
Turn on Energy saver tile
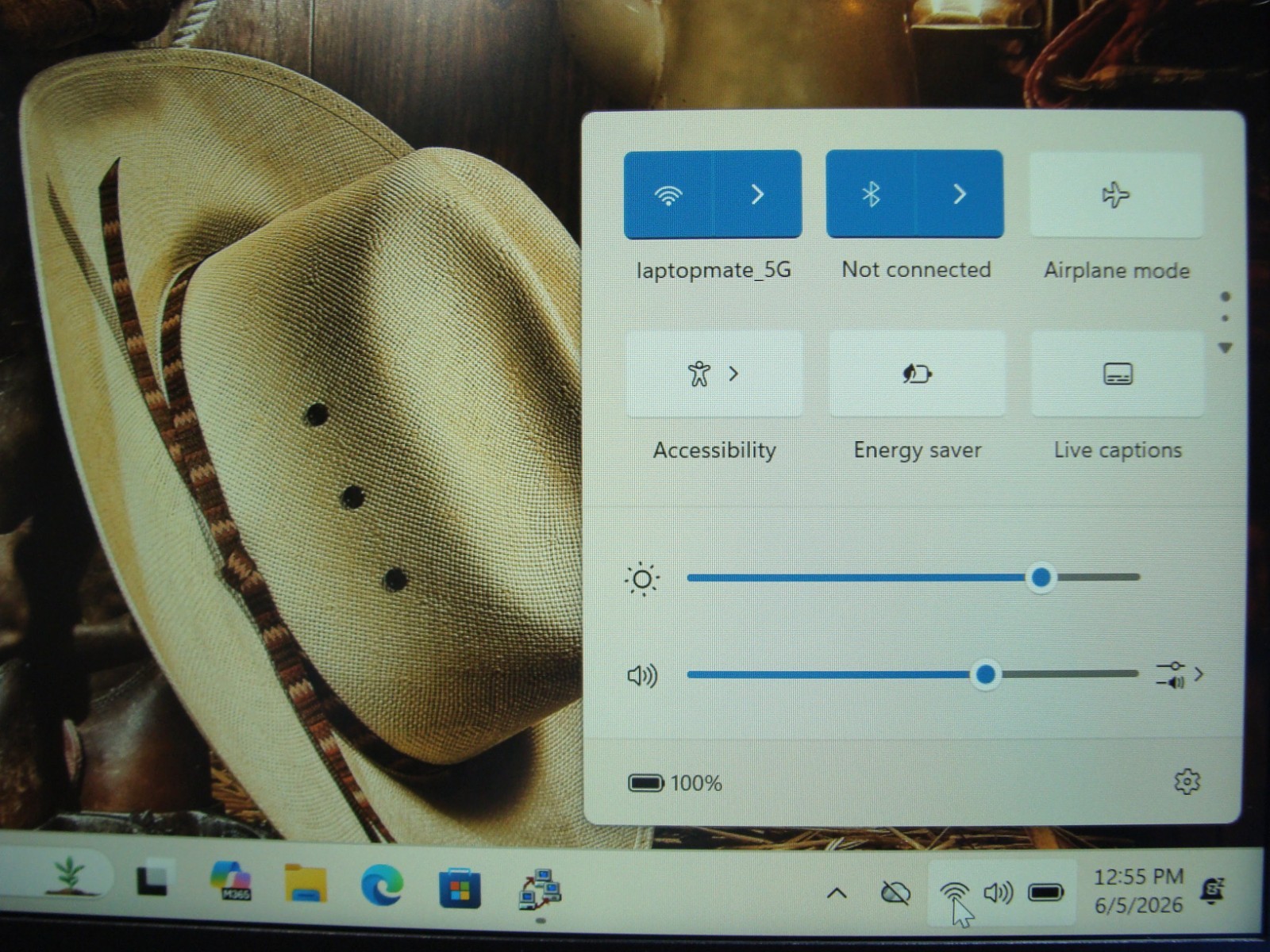tap(917, 374)
